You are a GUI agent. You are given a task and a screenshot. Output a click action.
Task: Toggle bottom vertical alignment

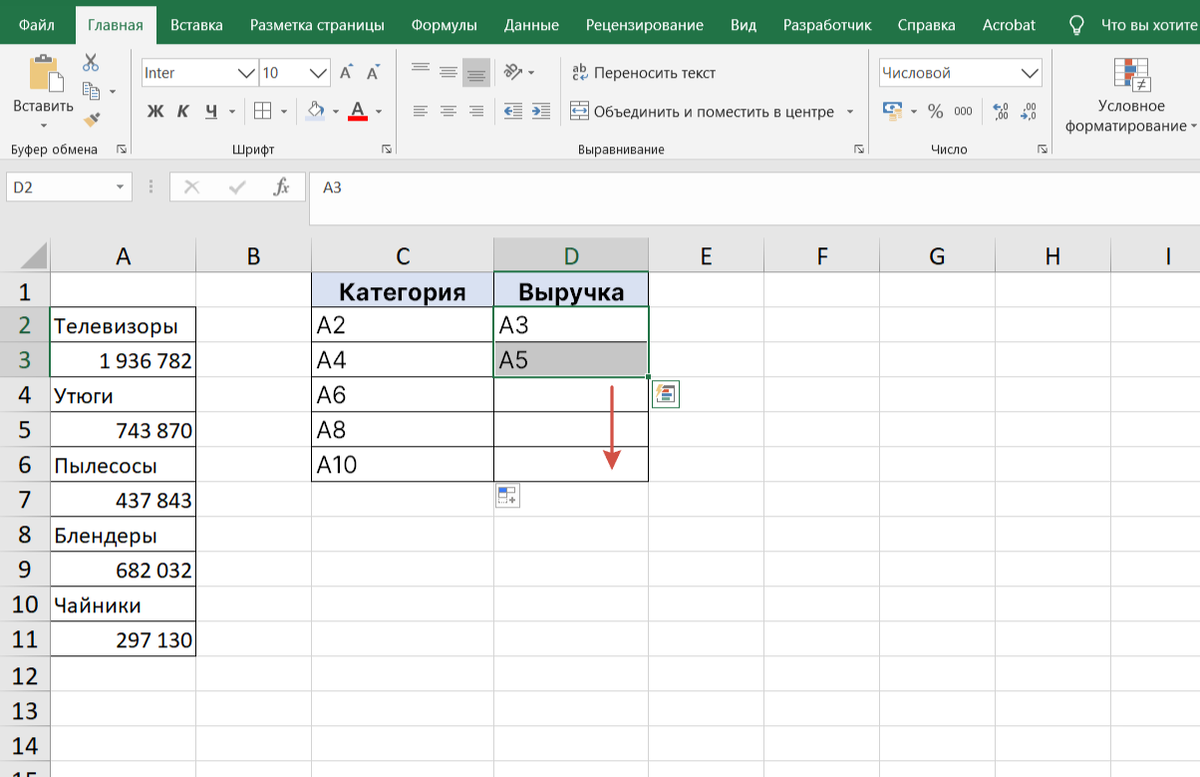point(476,73)
